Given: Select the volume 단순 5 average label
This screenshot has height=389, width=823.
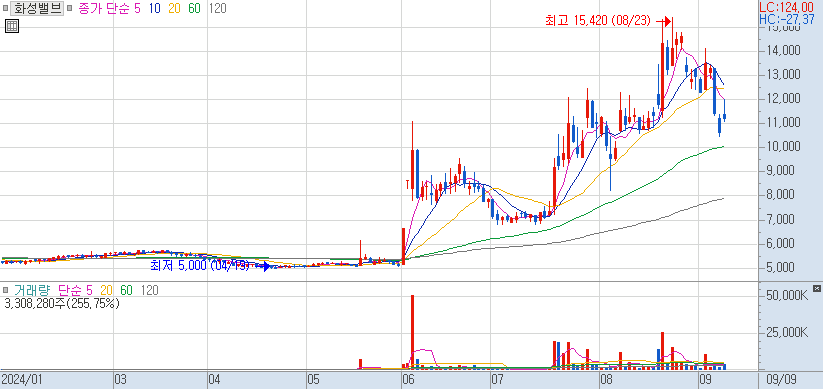Looking at the screenshot, I should click(x=75, y=290).
